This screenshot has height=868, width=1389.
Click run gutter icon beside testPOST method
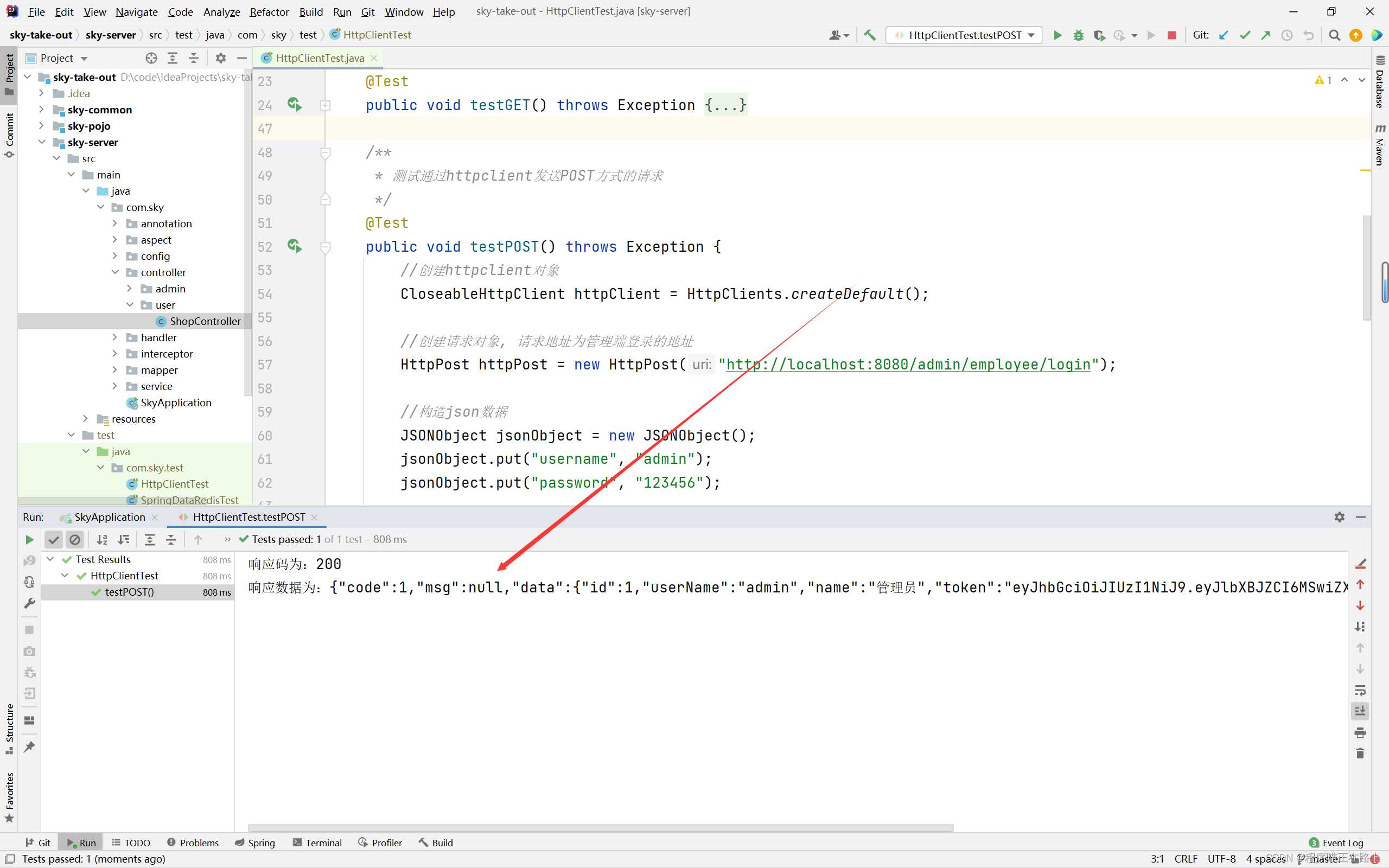[295, 246]
